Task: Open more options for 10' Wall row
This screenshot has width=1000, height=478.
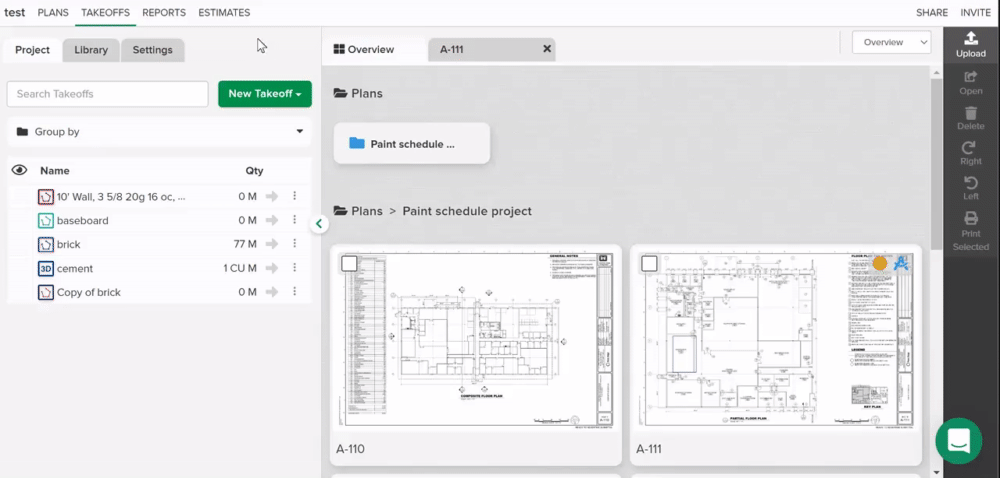Action: [x=295, y=196]
